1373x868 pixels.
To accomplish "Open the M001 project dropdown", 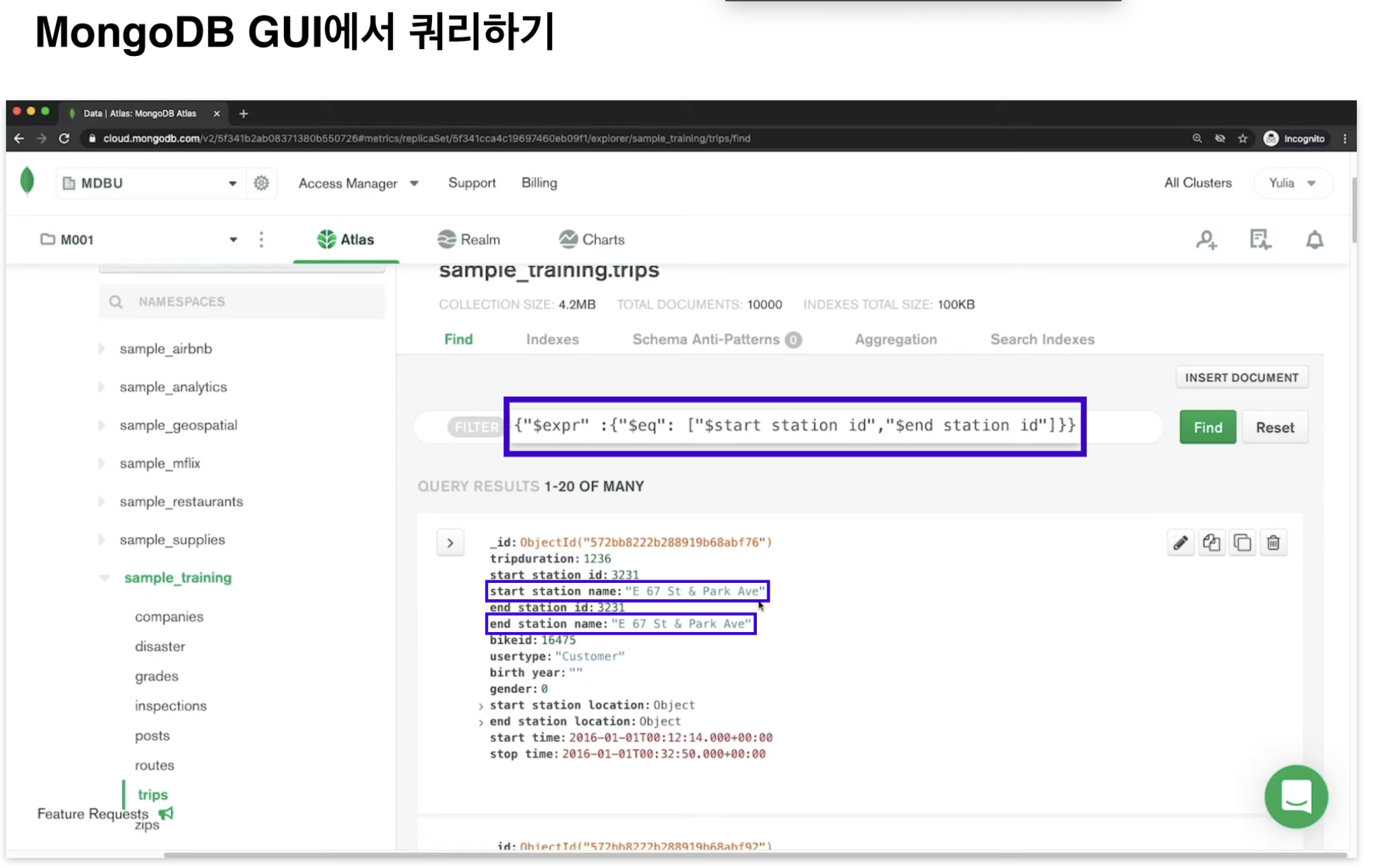I will (138, 240).
